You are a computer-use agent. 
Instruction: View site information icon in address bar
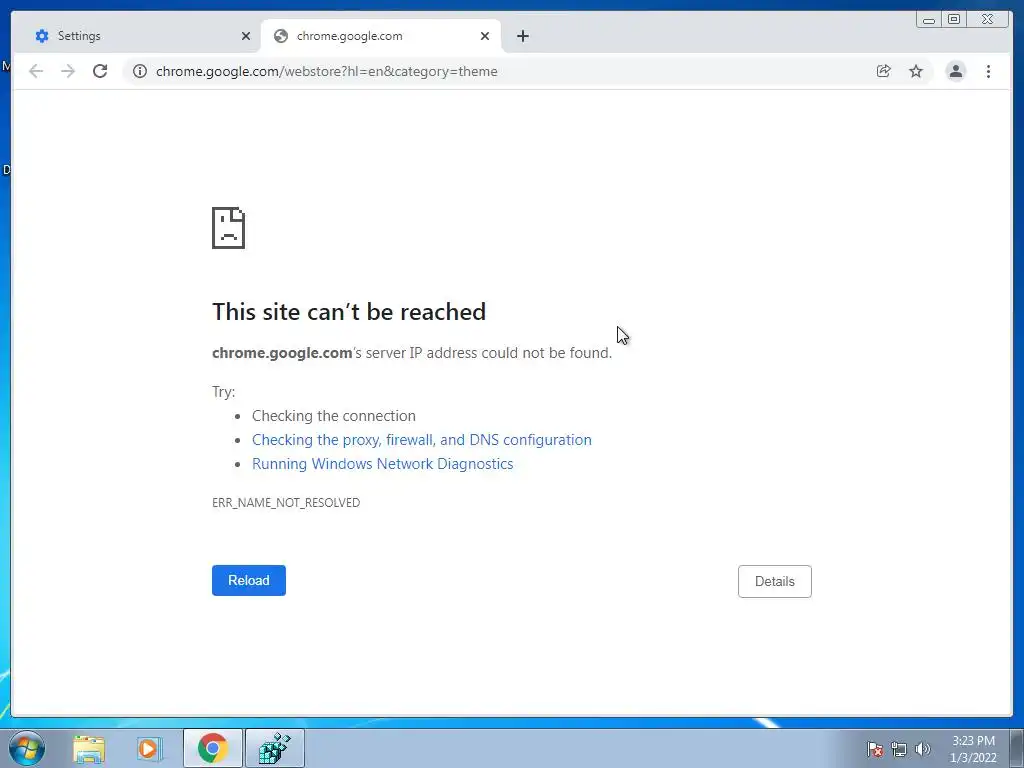(x=140, y=71)
